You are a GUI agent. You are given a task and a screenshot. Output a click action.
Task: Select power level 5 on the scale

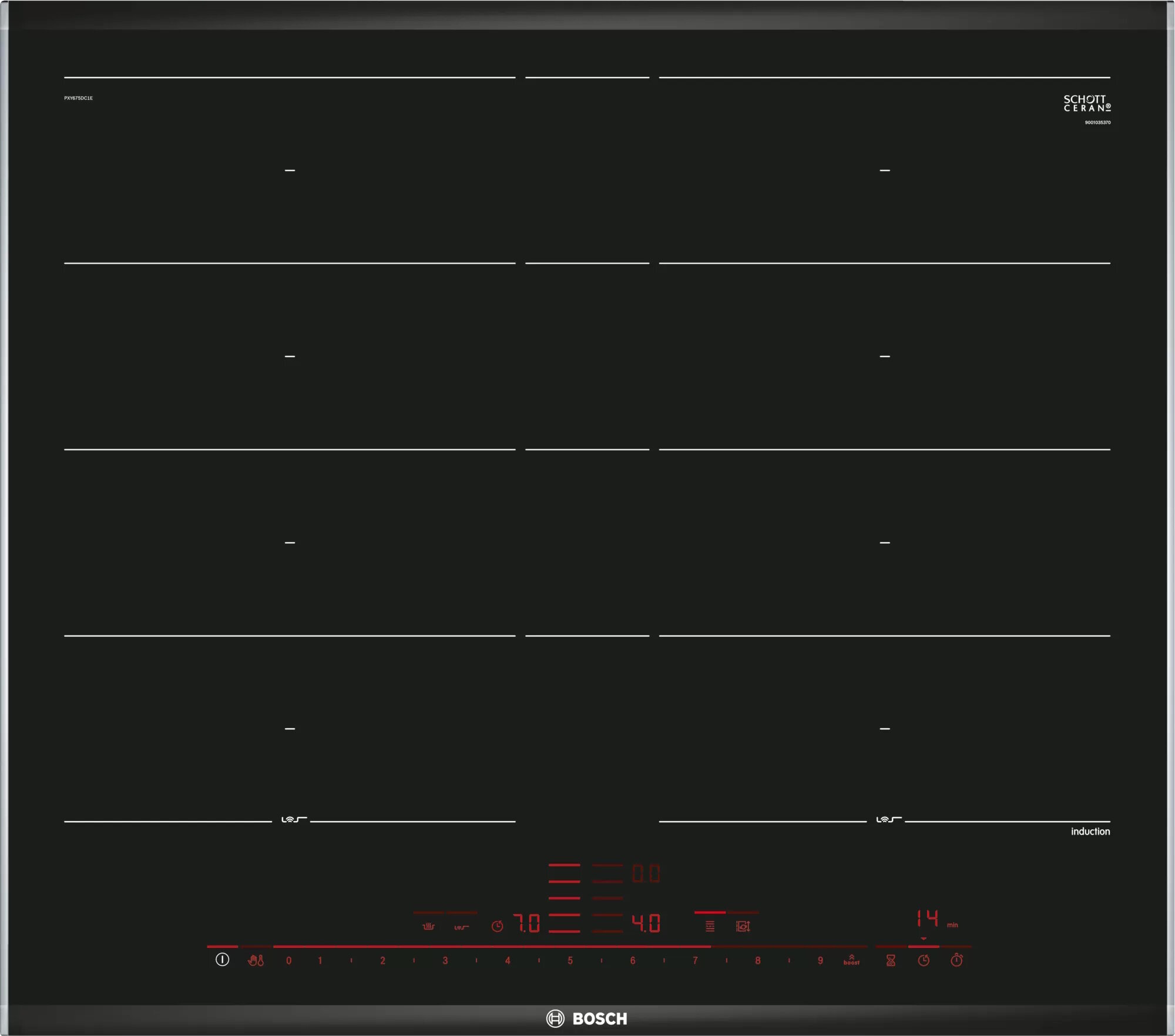tap(570, 961)
